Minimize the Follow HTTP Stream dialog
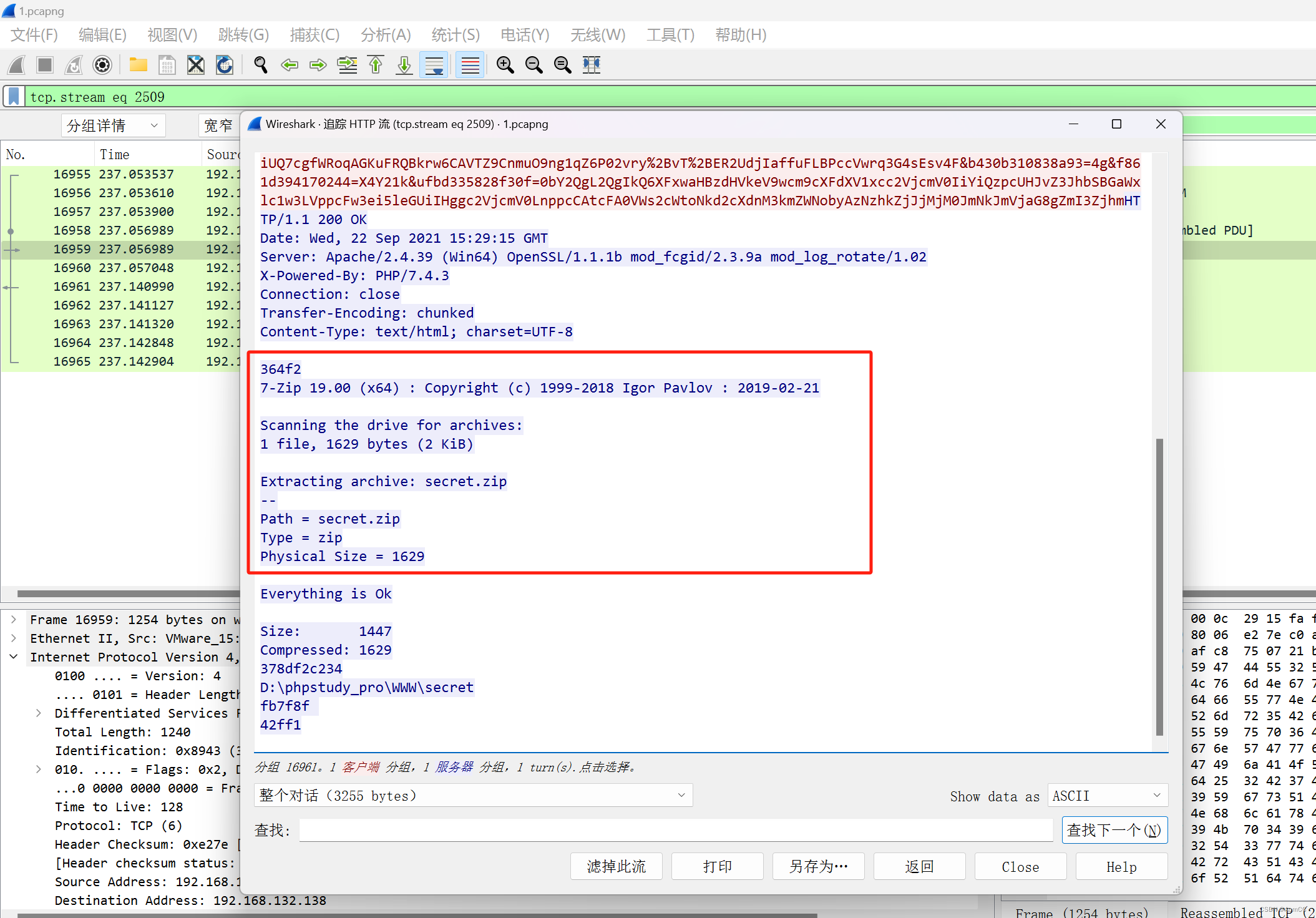The image size is (1316, 918). pos(1073,124)
